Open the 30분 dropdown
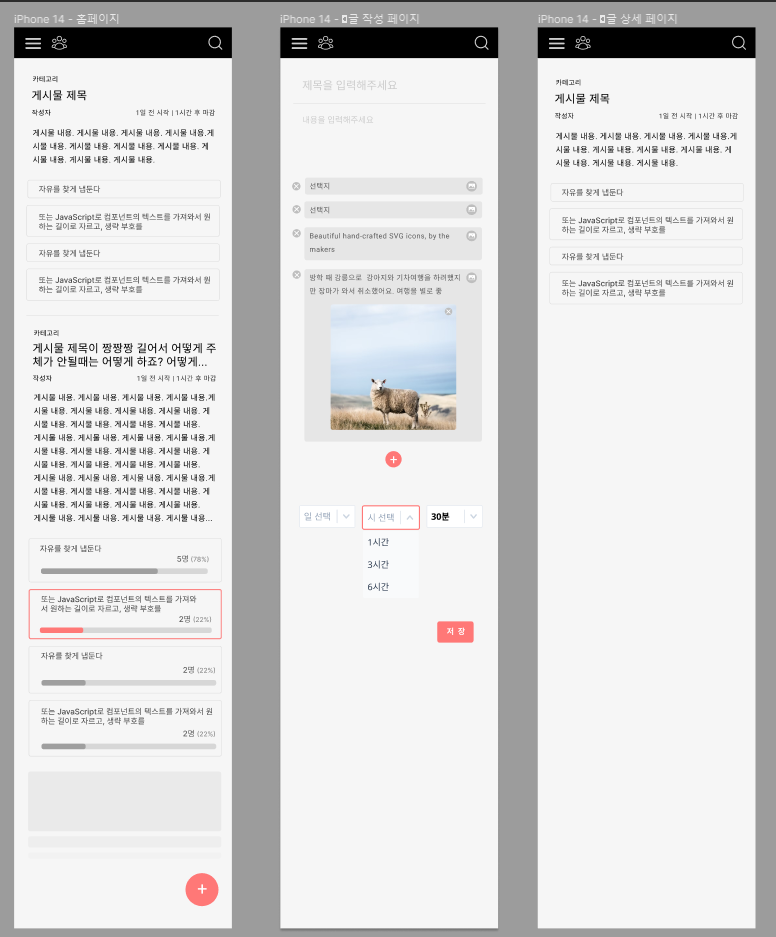This screenshot has height=937, width=776. point(454,516)
